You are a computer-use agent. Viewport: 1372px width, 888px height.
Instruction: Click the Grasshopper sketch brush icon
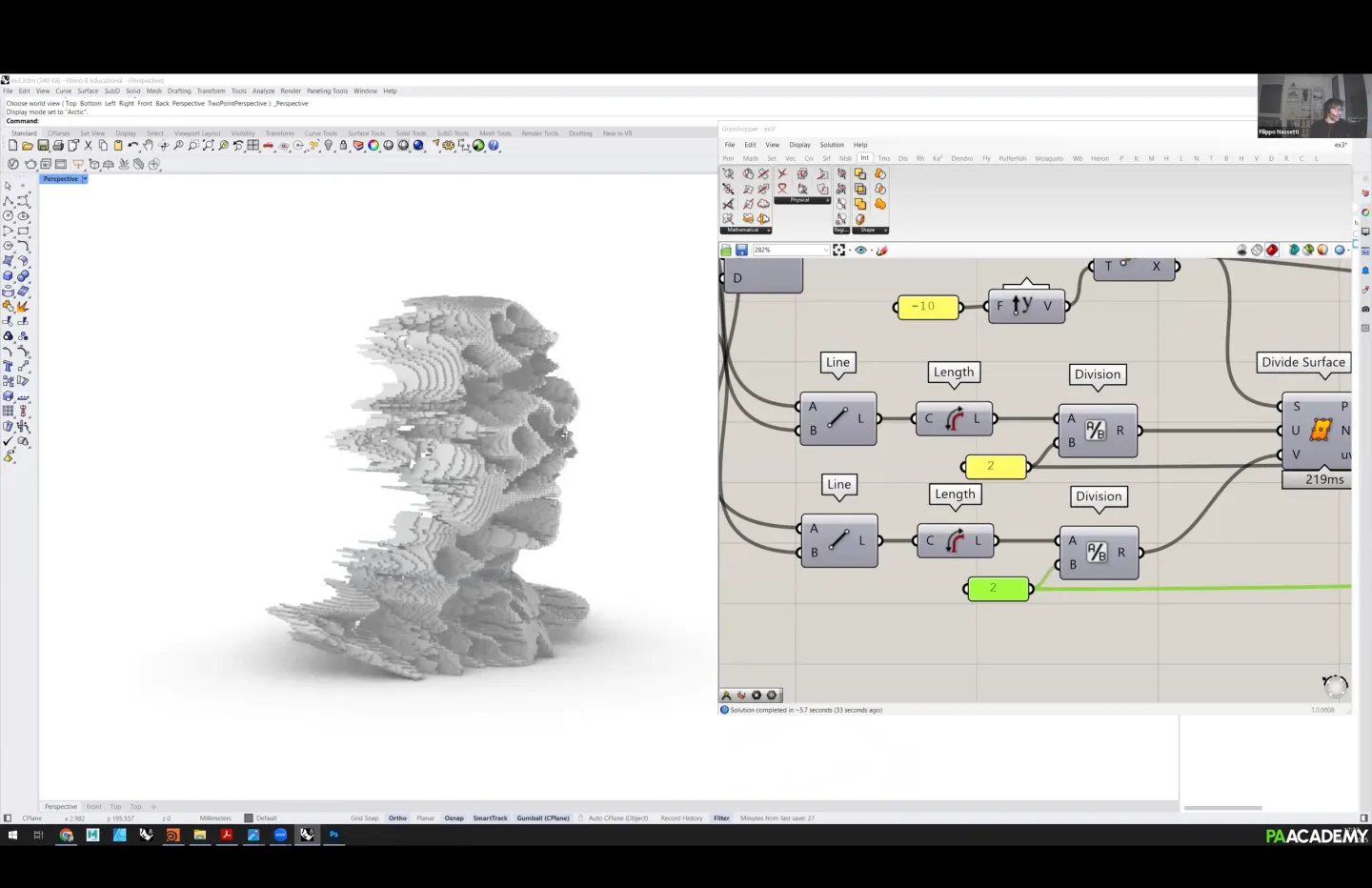coord(882,251)
